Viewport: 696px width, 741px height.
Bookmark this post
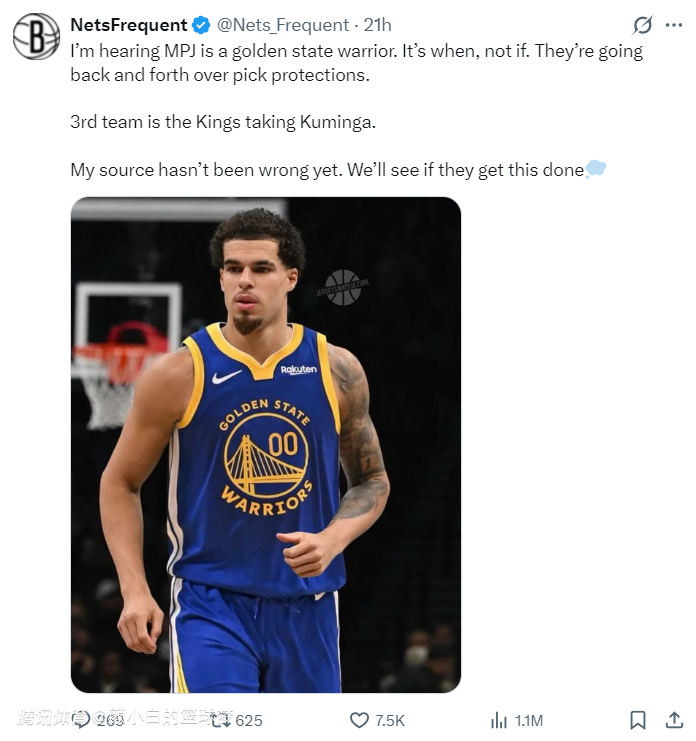pos(637,720)
